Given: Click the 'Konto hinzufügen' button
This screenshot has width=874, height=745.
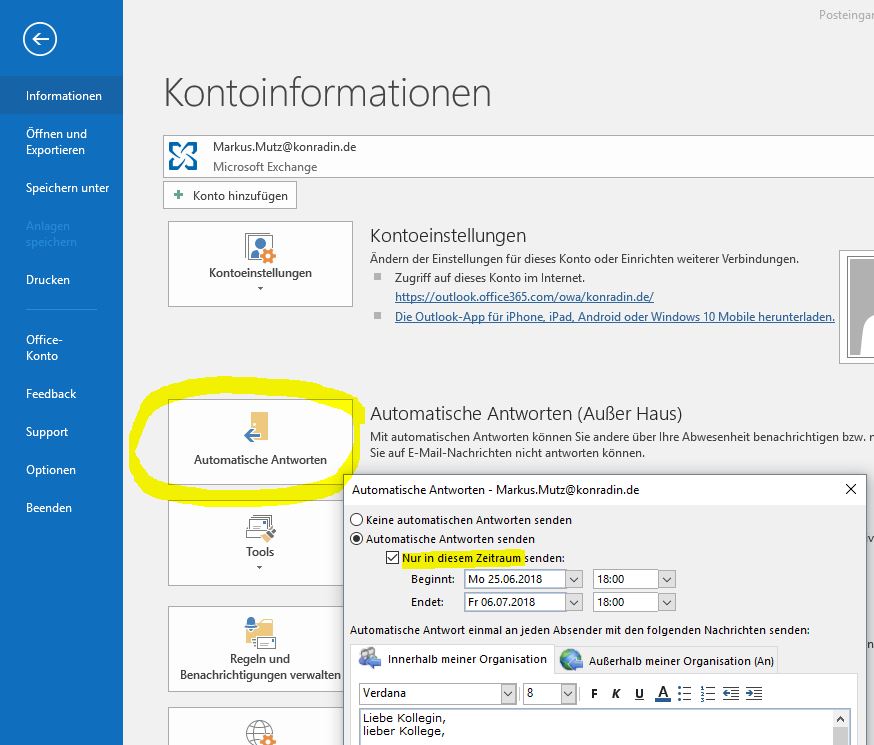Looking at the screenshot, I should point(230,196).
